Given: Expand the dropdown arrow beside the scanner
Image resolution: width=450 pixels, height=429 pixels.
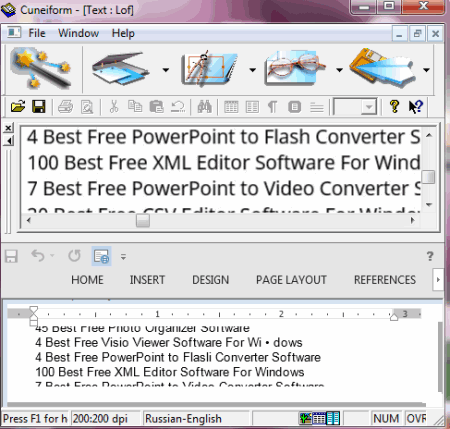Looking at the screenshot, I should [166, 70].
